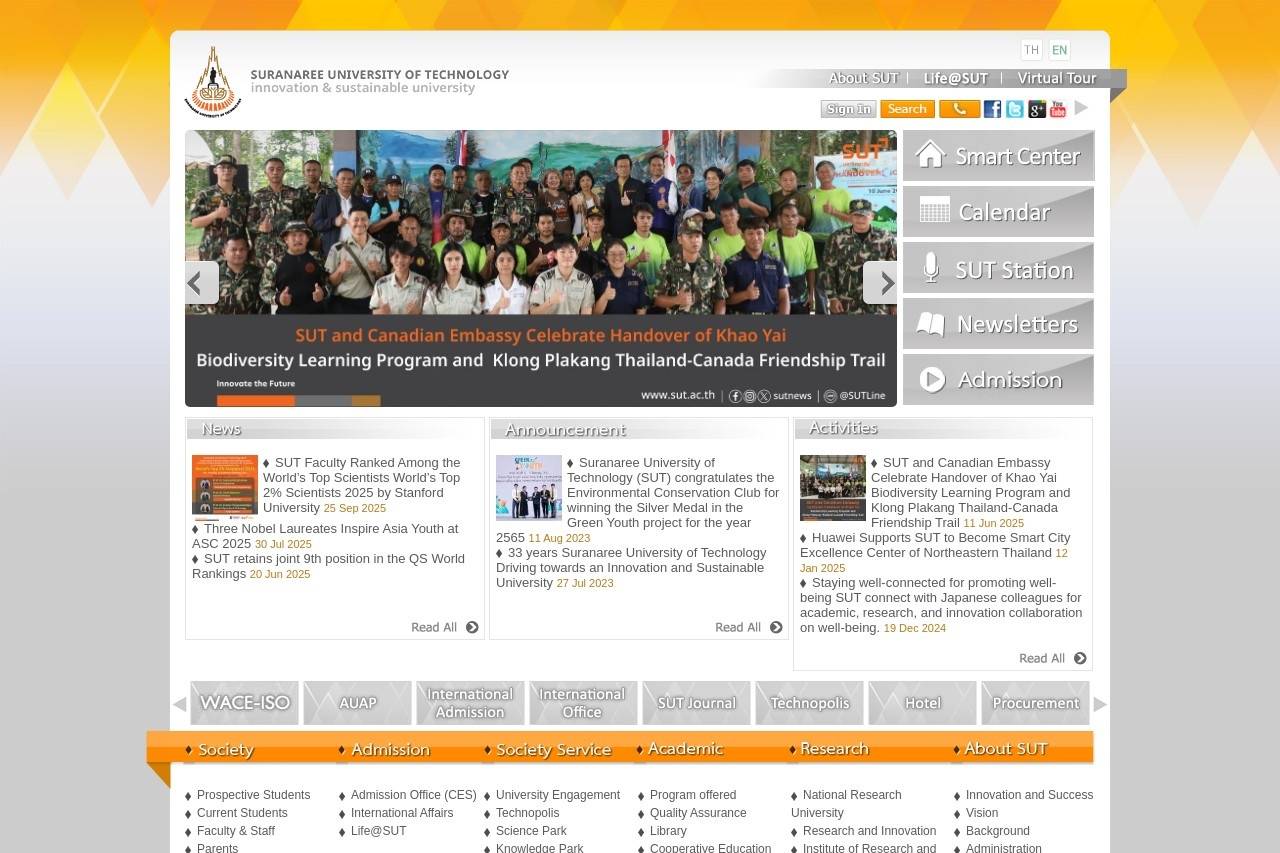Open SUT and Canadian Embassy activity article
1280x853 pixels.
[970, 492]
